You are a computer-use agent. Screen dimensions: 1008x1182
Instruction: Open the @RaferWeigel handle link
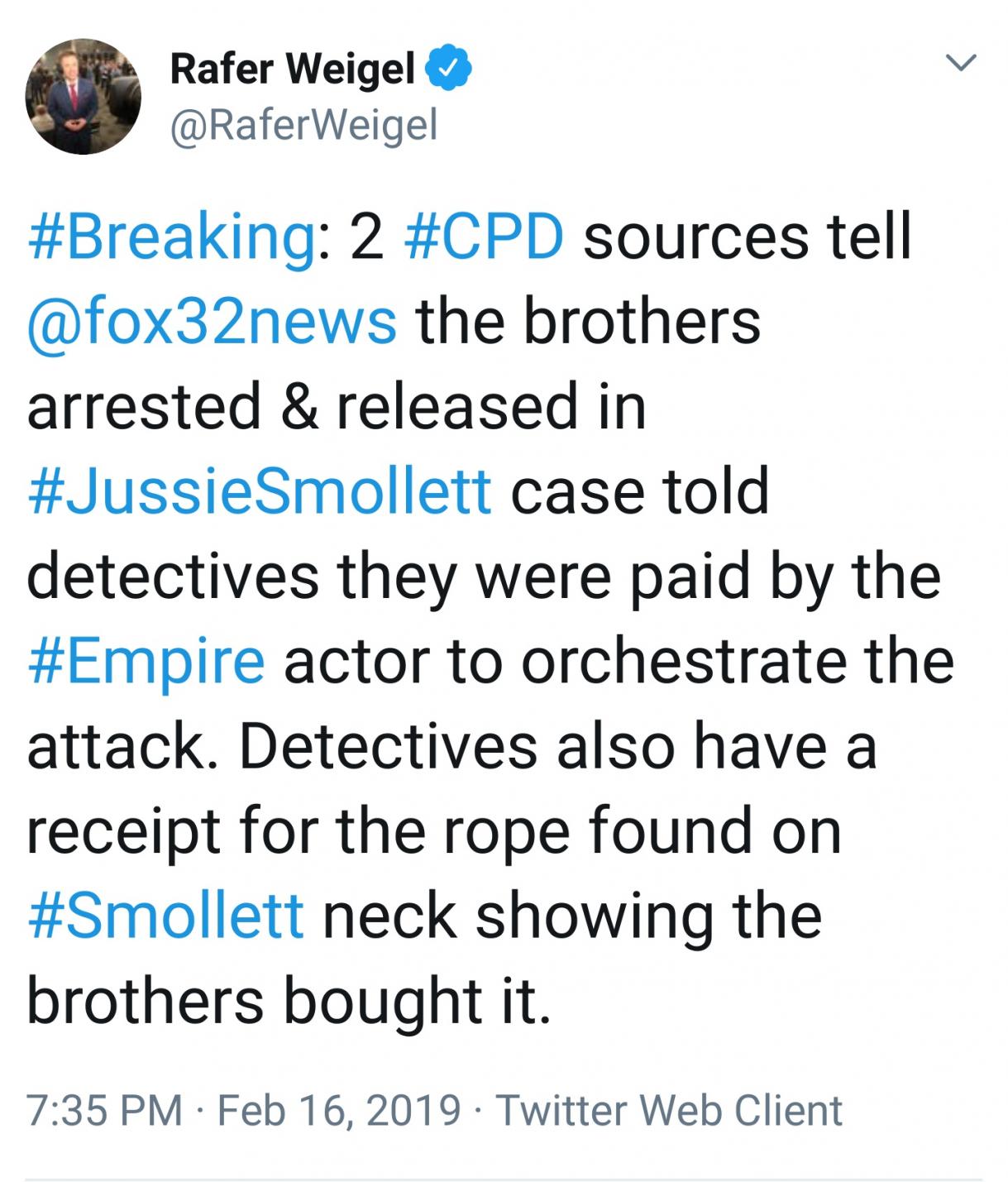pyautogui.click(x=303, y=125)
